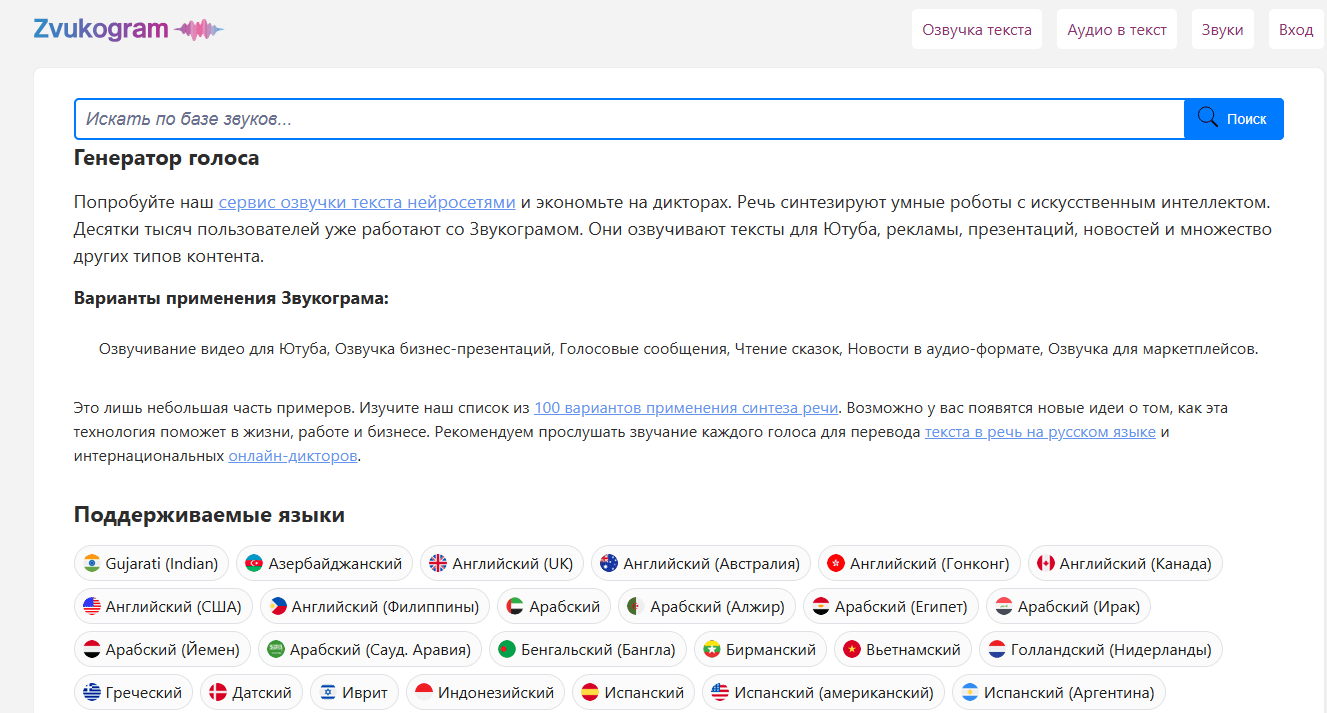The image size is (1327, 713).
Task: Click the magnifier icon in the Поиск button
Action: click(x=1207, y=118)
